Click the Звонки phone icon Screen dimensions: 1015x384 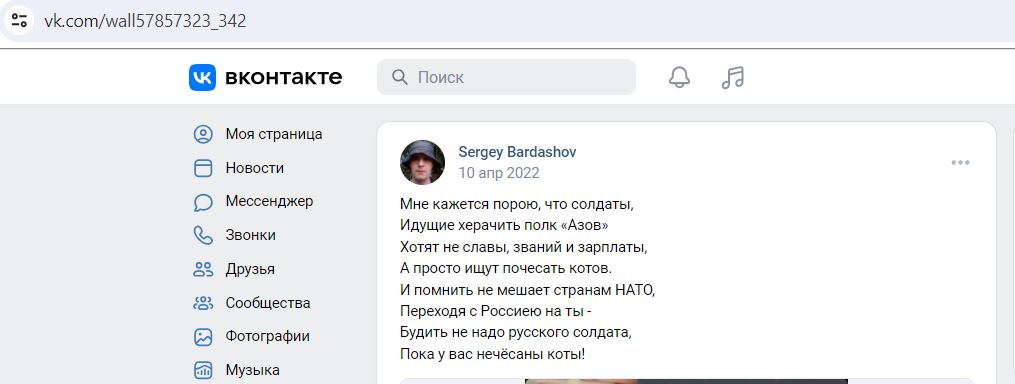[203, 235]
